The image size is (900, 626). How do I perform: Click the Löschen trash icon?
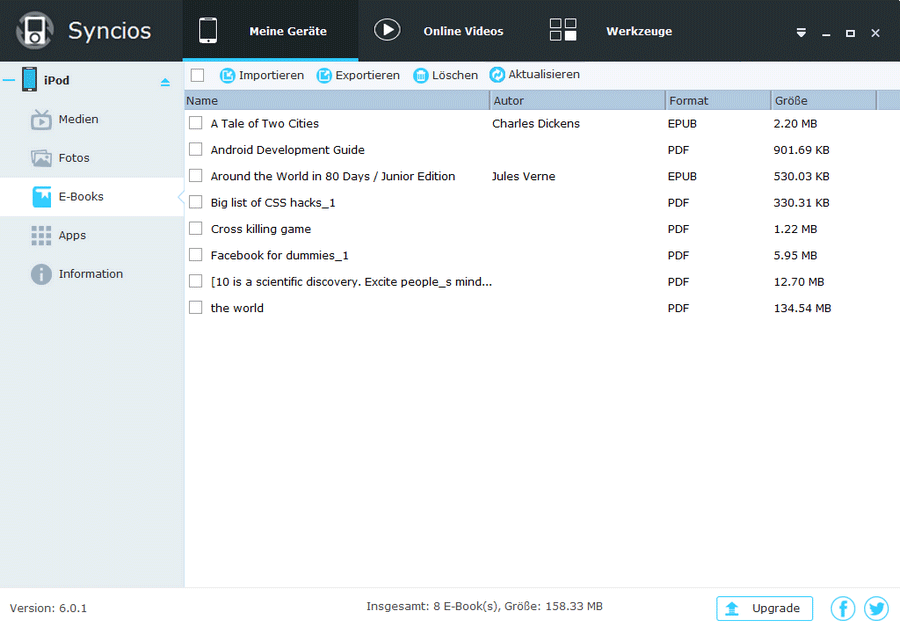pos(421,75)
